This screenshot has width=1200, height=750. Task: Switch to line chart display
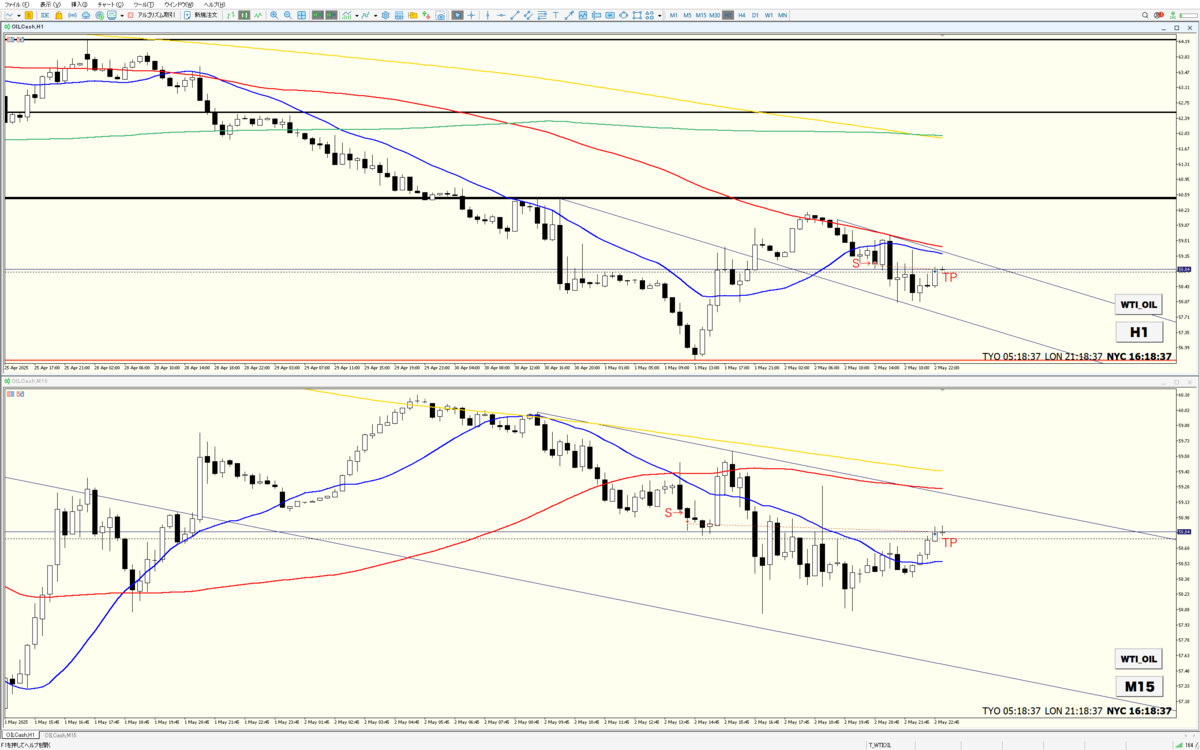point(258,15)
